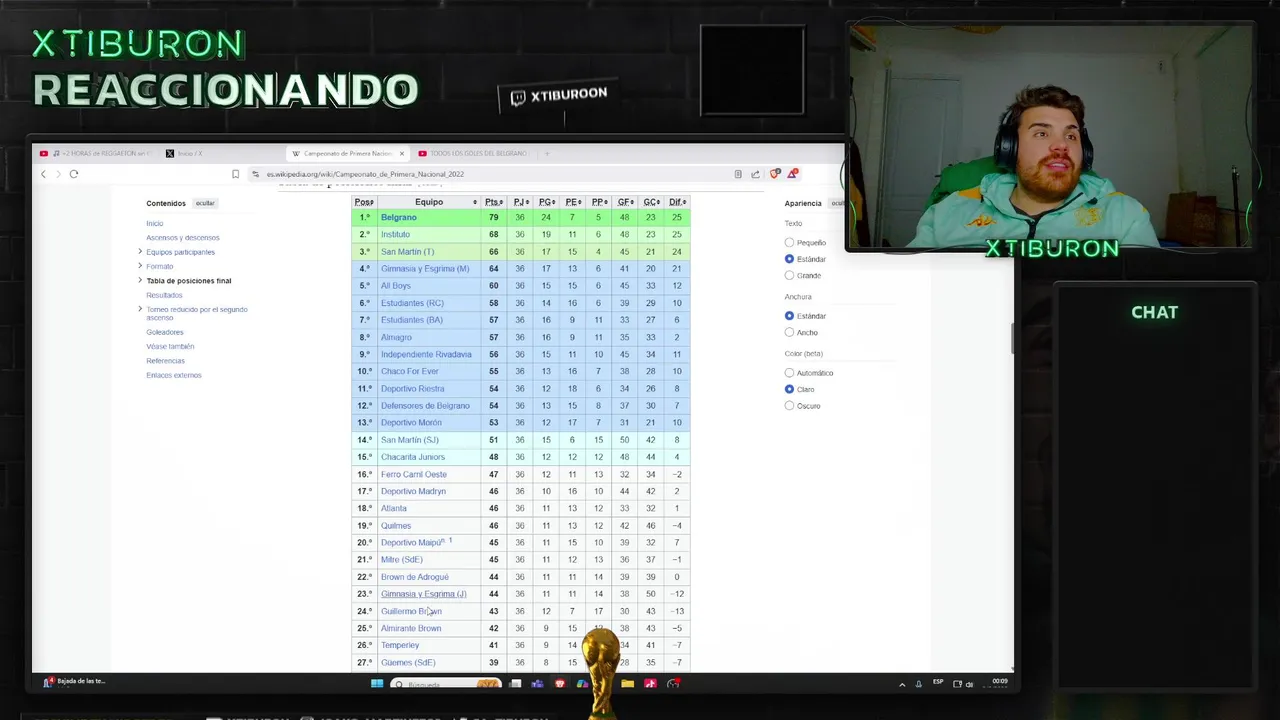Open Chacarita Juniors team link
This screenshot has height=720, width=1280.
[x=413, y=457]
